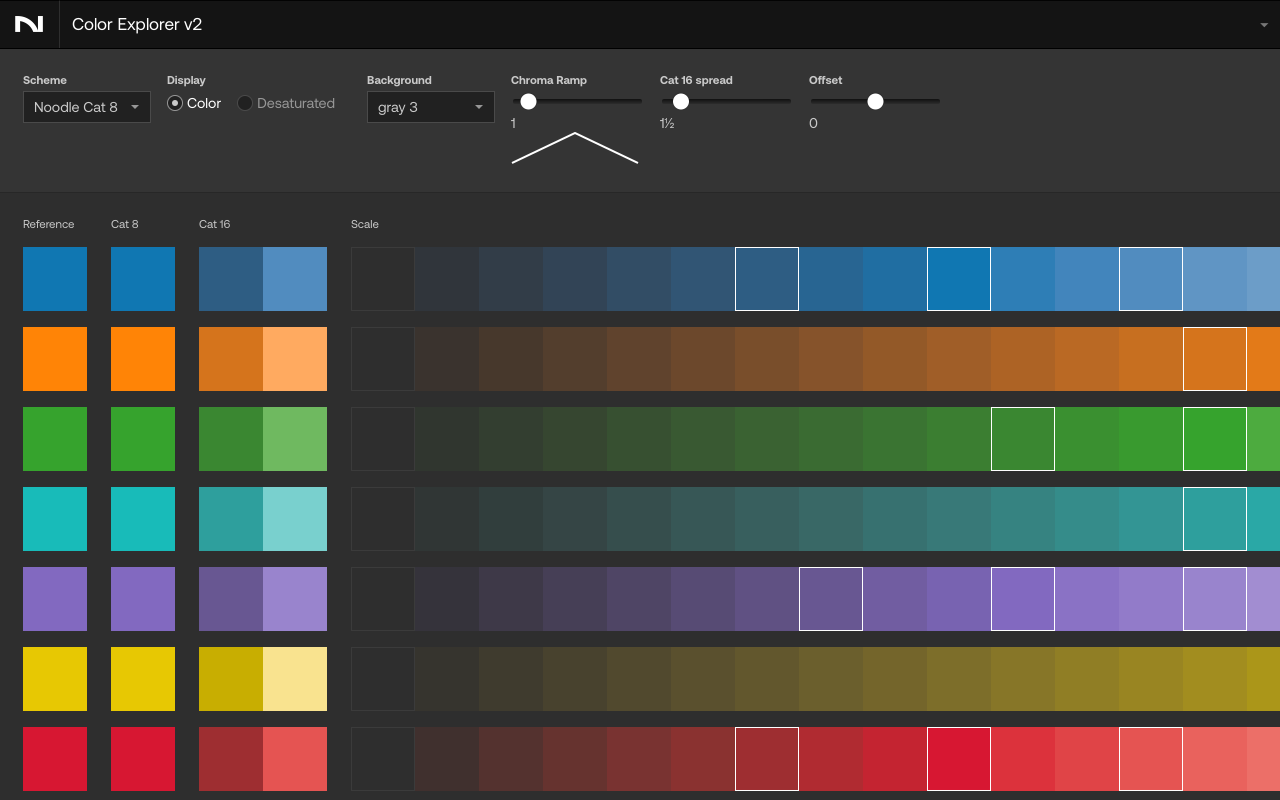Click the Scale column header
Screen dimensions: 1280x800
(x=365, y=224)
